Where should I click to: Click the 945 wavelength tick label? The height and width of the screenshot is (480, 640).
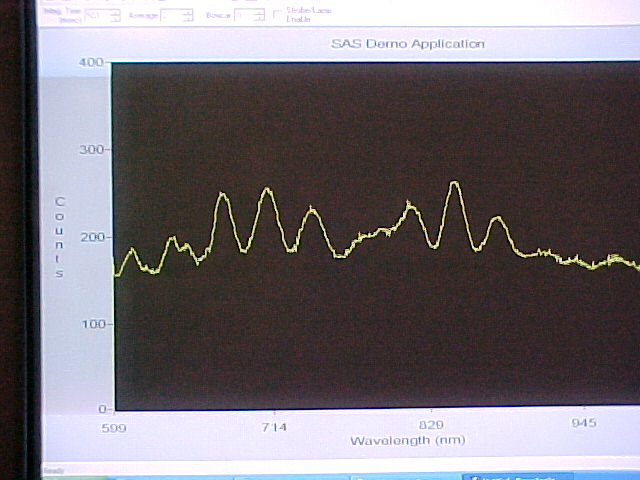(585, 425)
